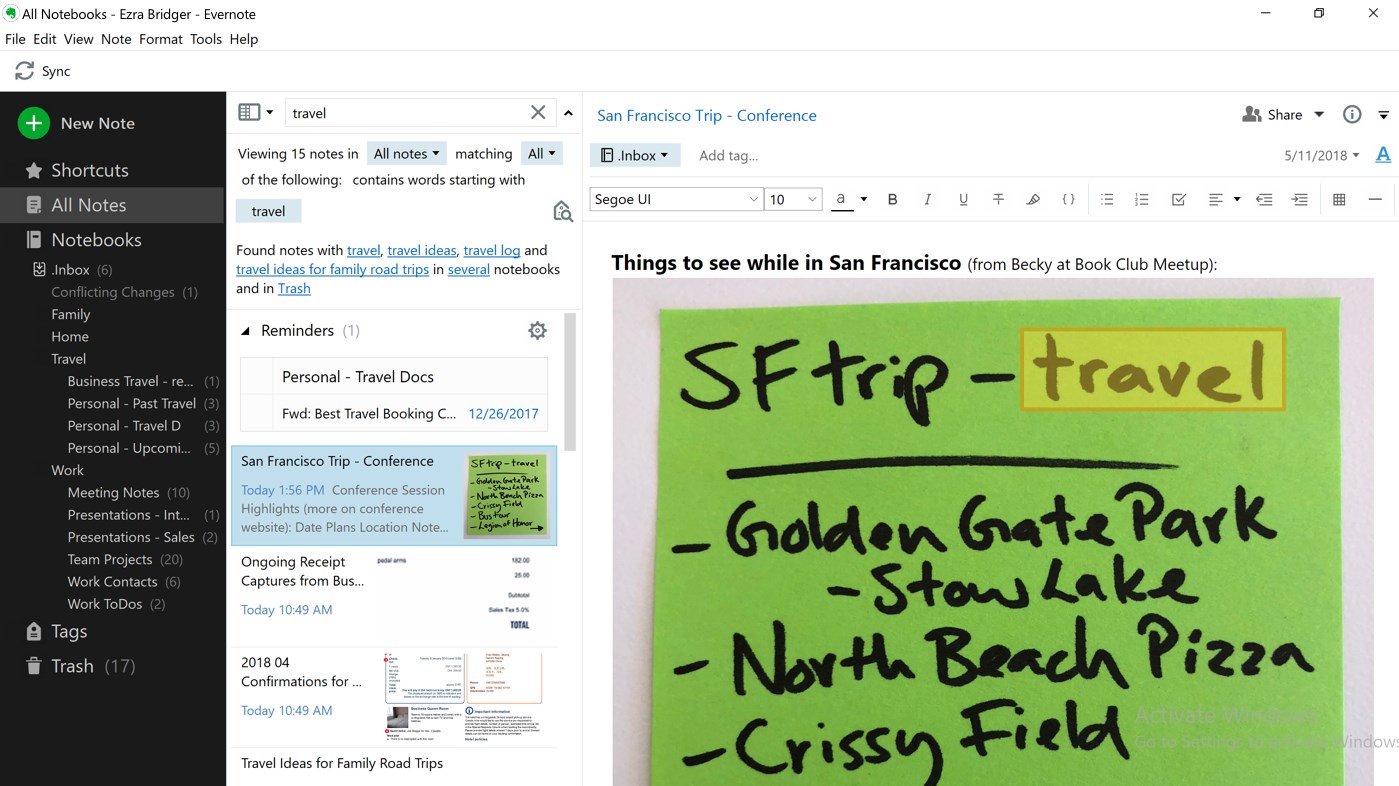
Task: Open the Notebooks section icon
Action: point(33,240)
